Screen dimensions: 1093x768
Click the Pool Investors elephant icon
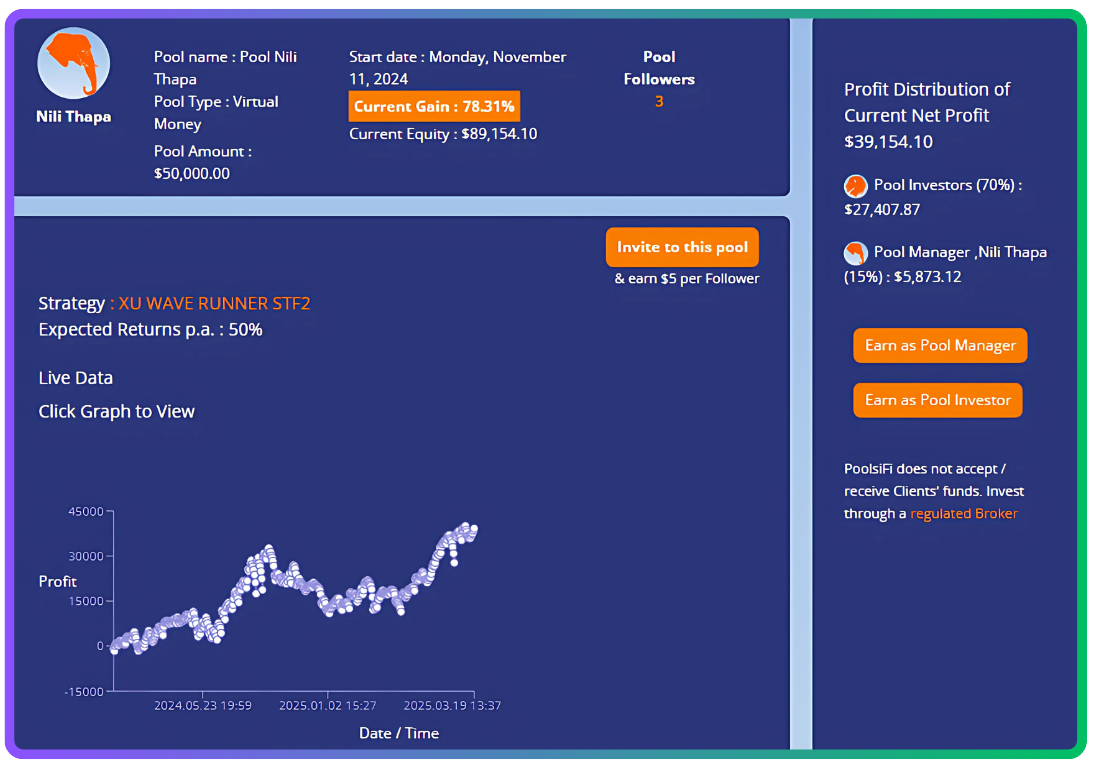pos(855,186)
